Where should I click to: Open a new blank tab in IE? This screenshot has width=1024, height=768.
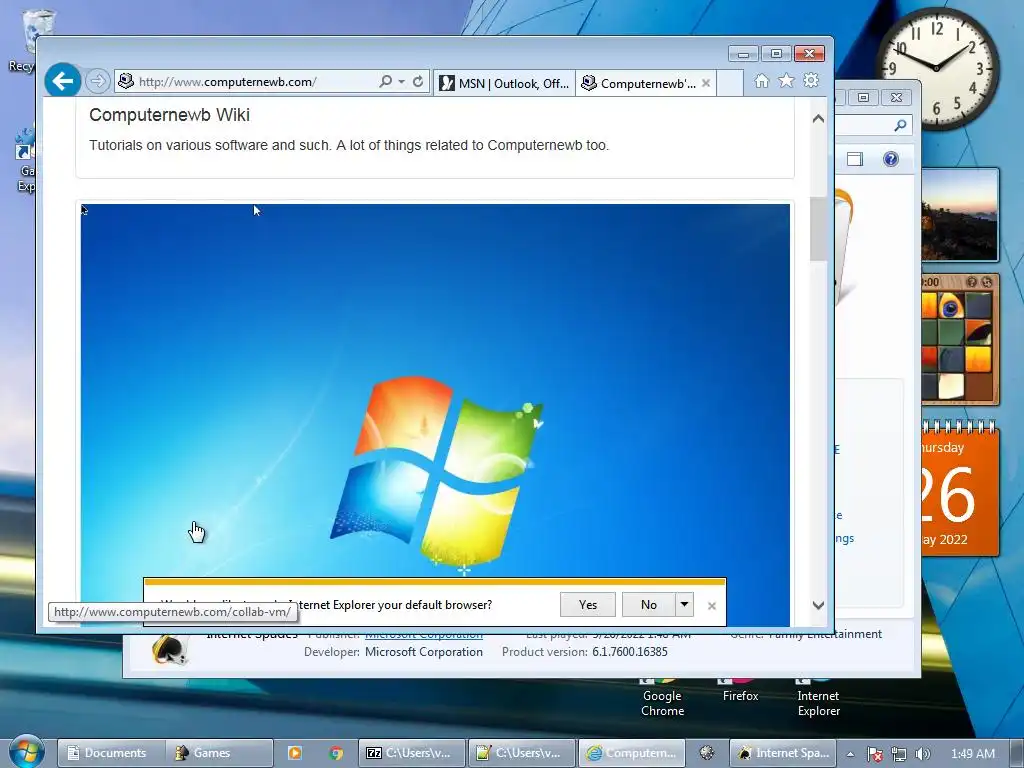(730, 84)
